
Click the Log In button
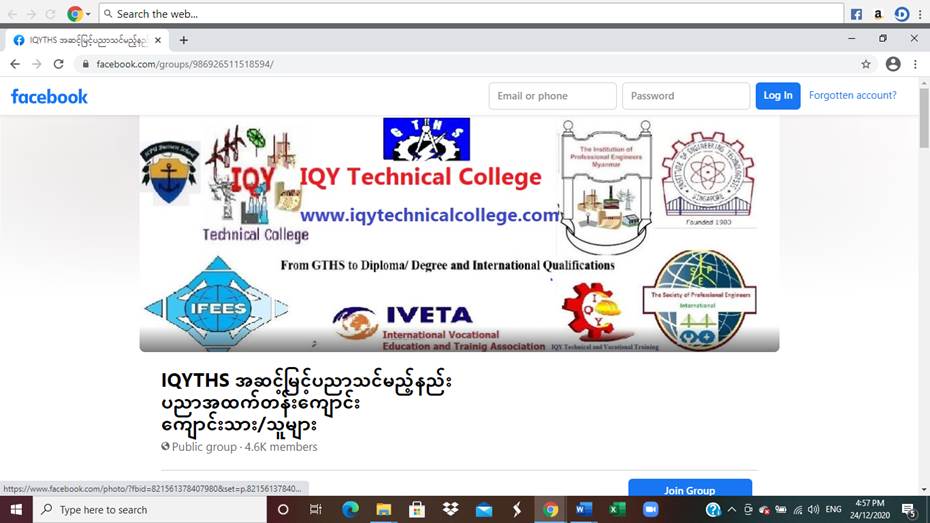click(x=778, y=96)
